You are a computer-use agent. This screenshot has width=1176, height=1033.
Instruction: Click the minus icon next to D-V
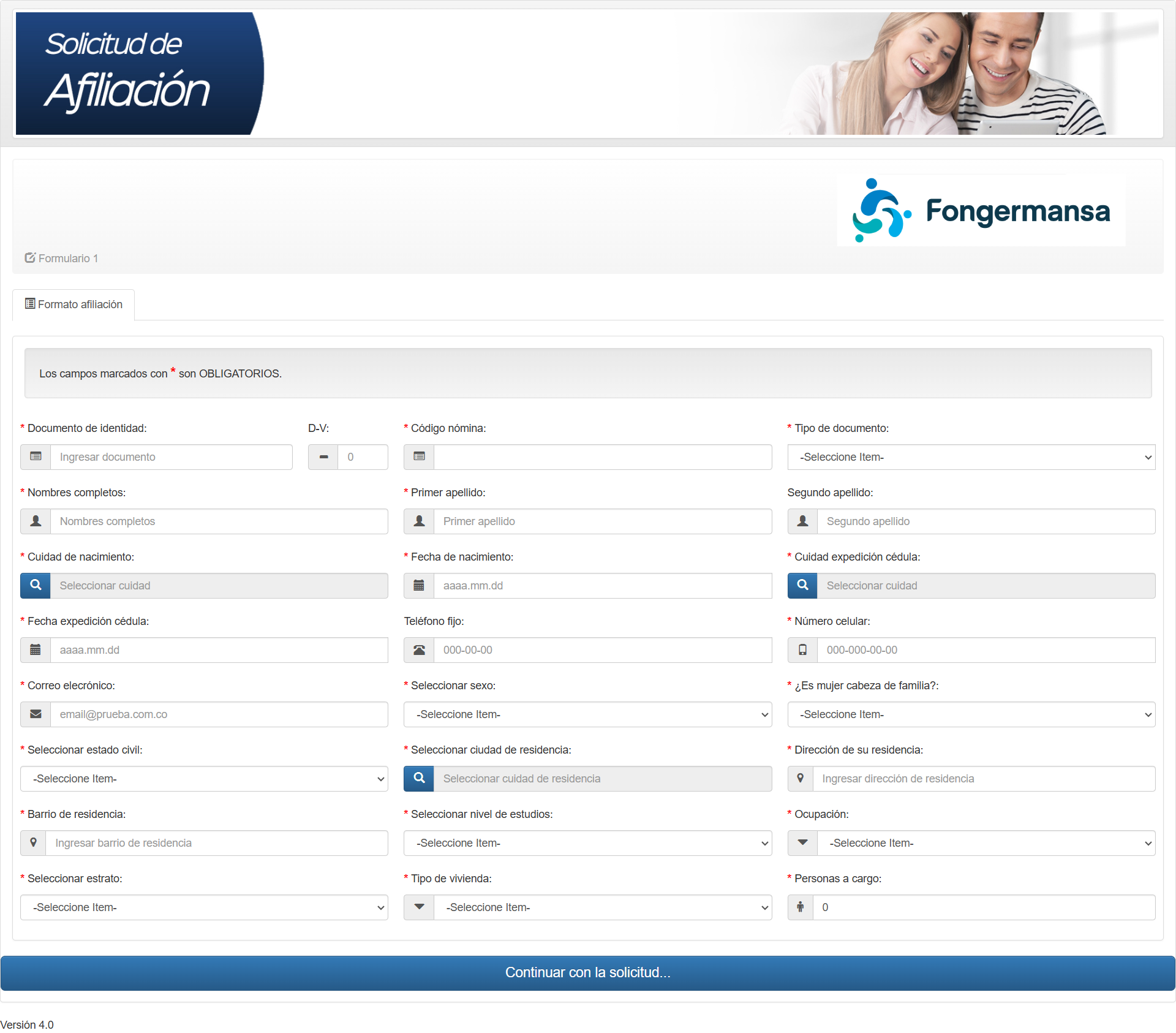tap(323, 457)
